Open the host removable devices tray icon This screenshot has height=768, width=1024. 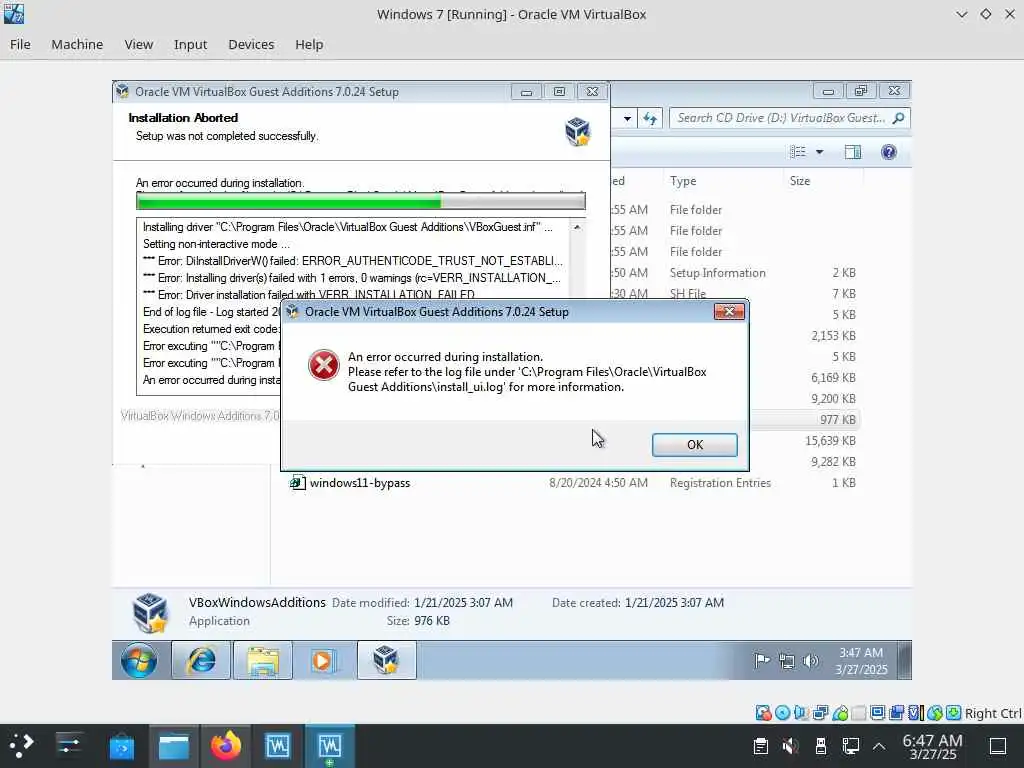pyautogui.click(x=821, y=746)
